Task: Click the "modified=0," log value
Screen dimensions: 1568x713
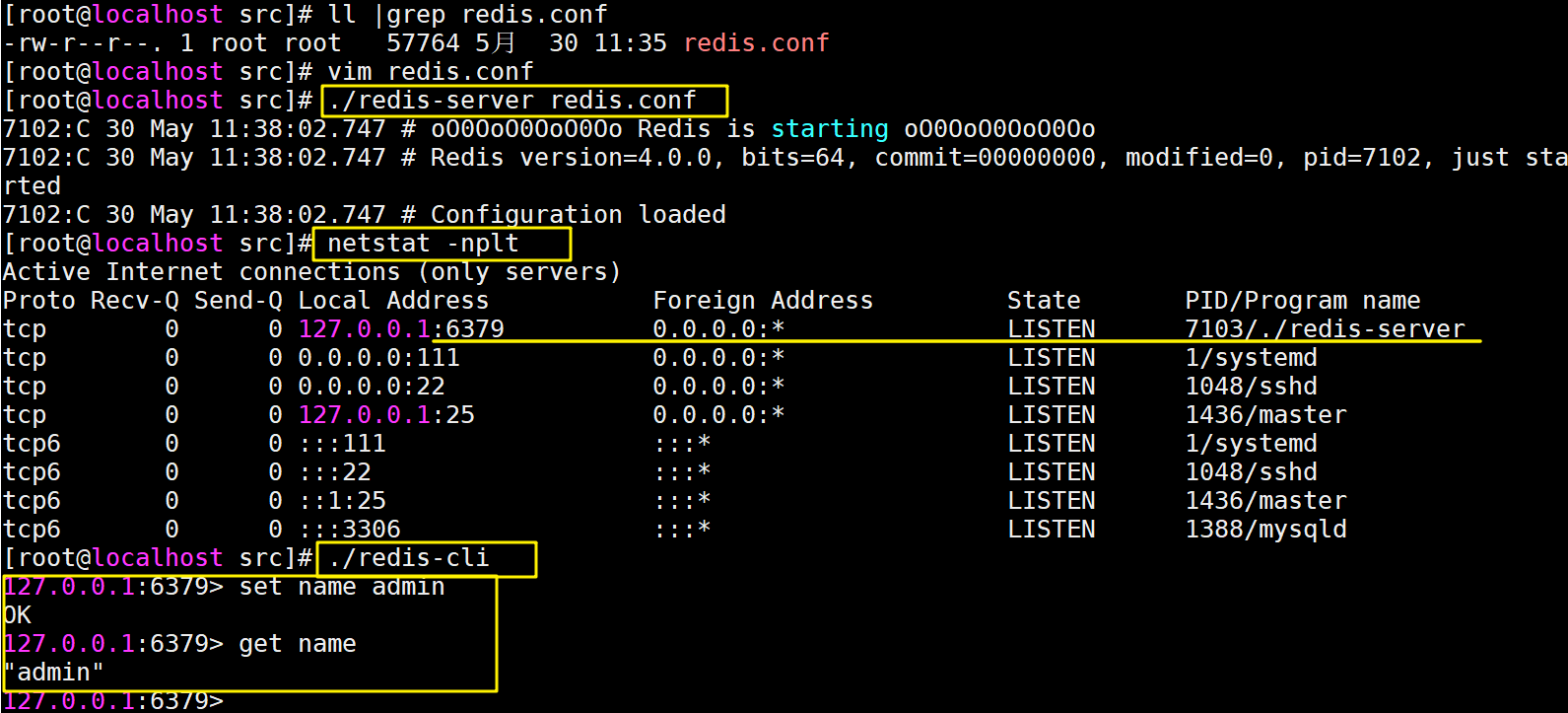Action: [1206, 158]
